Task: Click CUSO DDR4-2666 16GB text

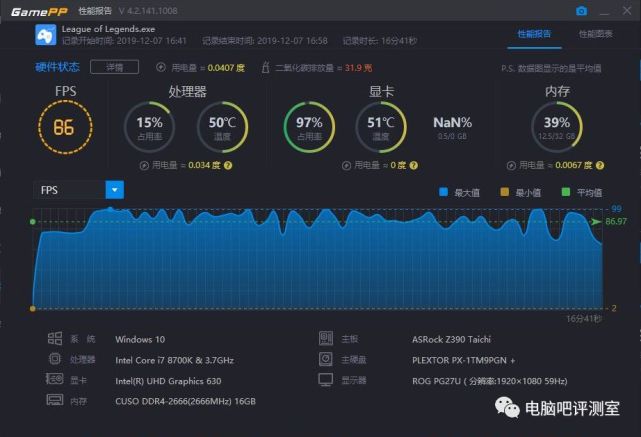Action: pos(186,401)
